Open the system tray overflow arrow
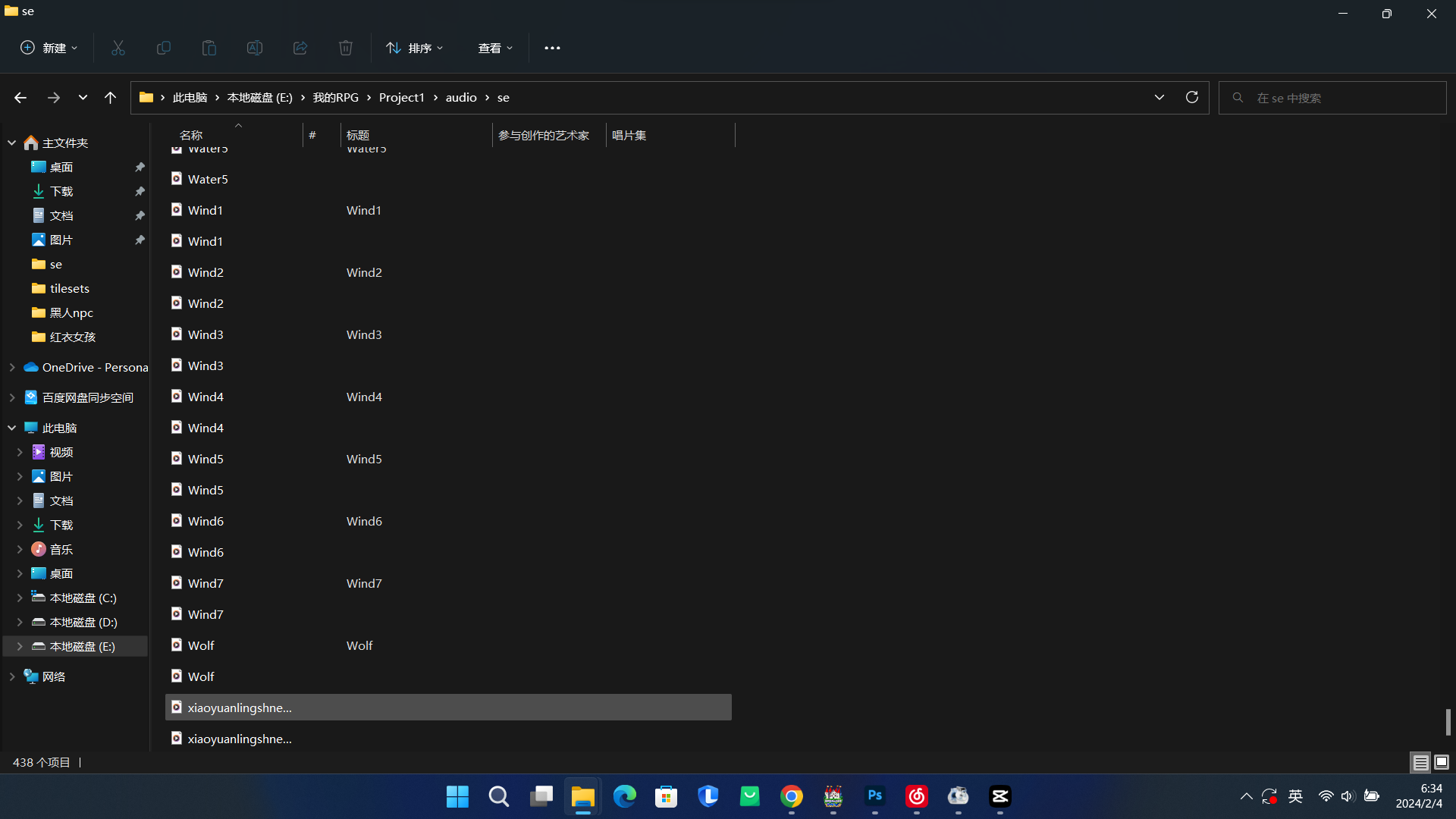Viewport: 1456px width, 819px height. (1246, 796)
